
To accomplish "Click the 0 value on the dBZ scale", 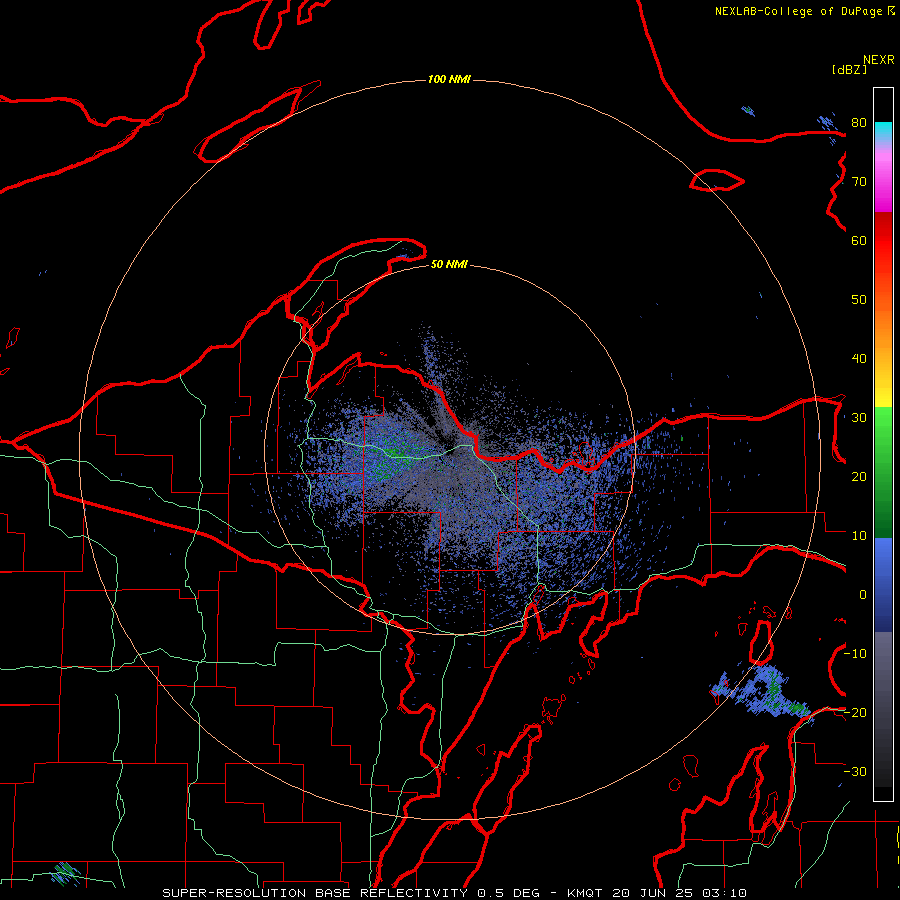I will point(863,595).
